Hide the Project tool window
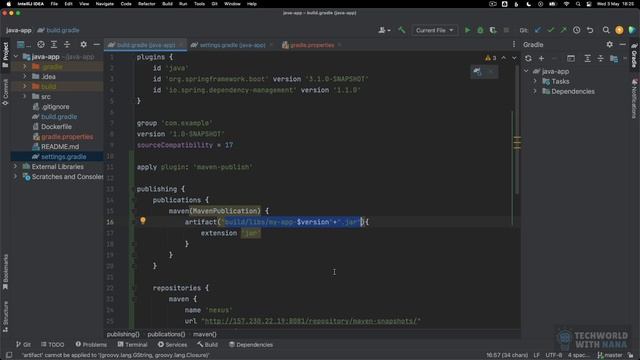The height and width of the screenshot is (360, 640). coord(97,44)
